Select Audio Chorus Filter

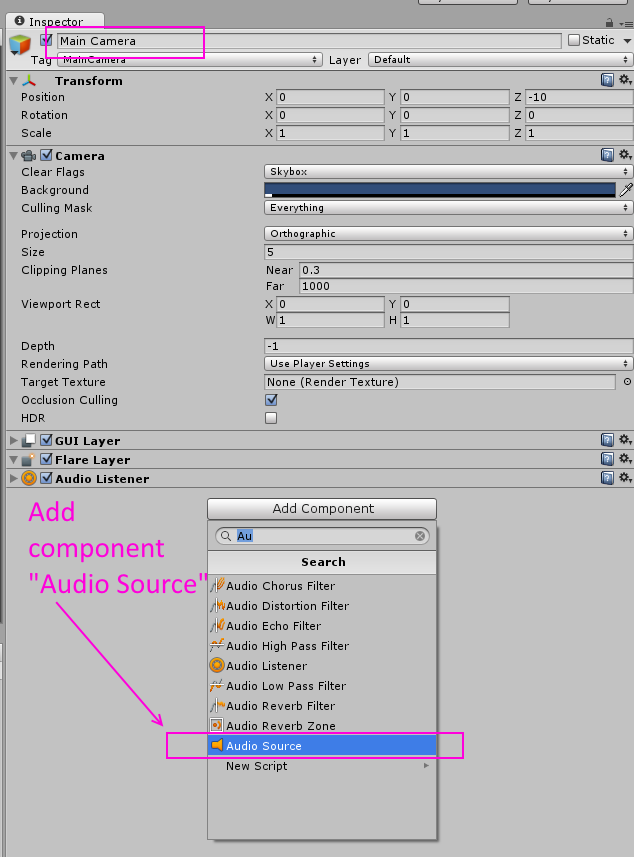pos(322,585)
